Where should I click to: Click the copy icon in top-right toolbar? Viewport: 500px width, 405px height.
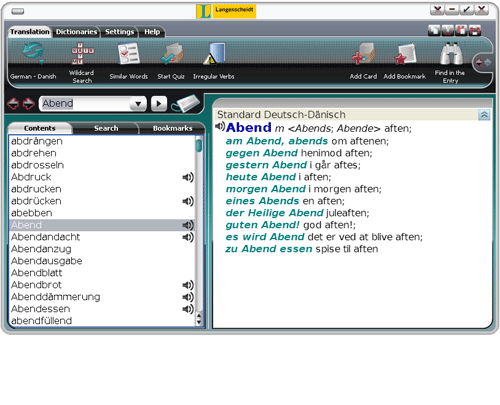(434, 31)
